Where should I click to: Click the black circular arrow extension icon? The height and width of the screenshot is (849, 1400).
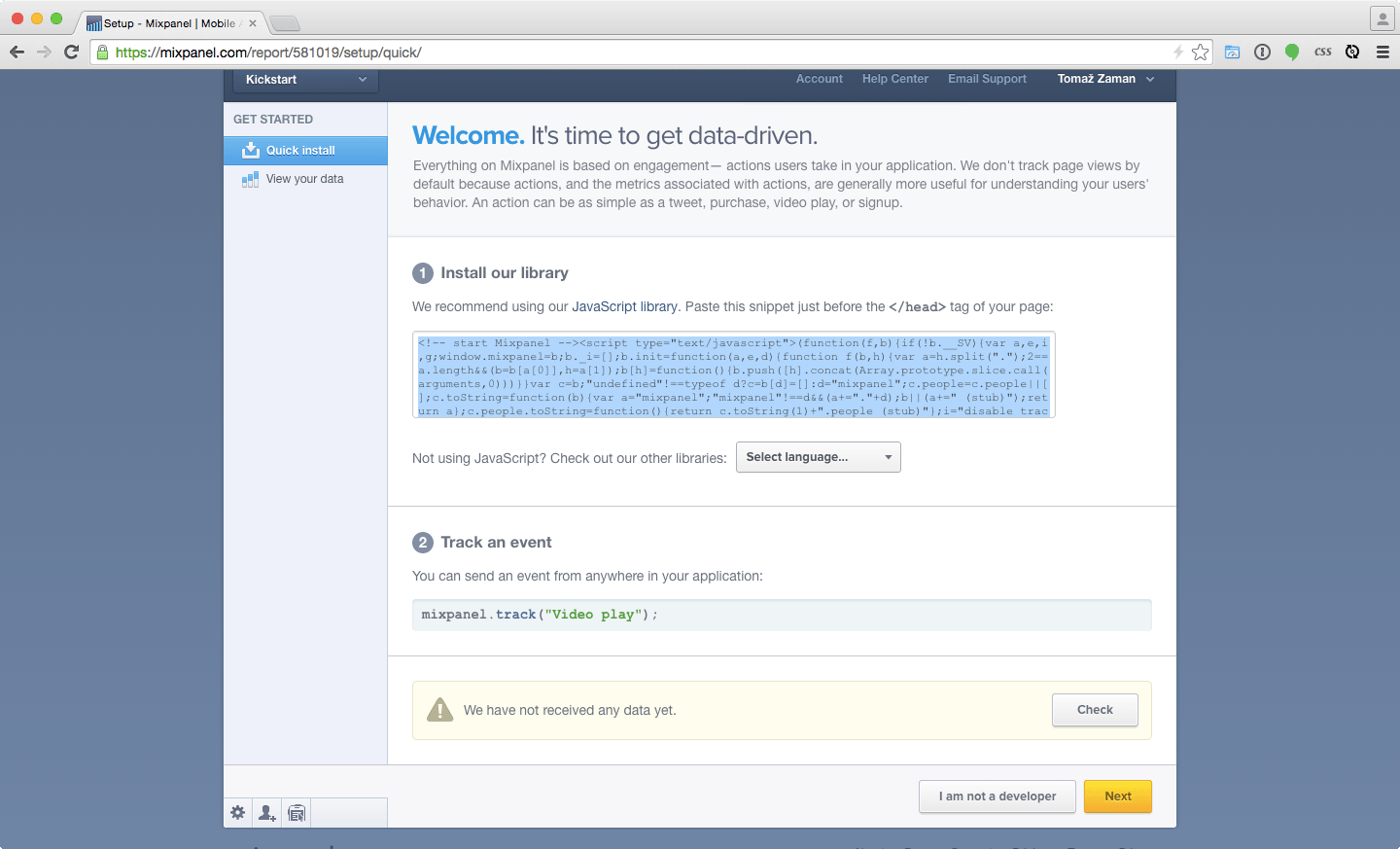1352,53
